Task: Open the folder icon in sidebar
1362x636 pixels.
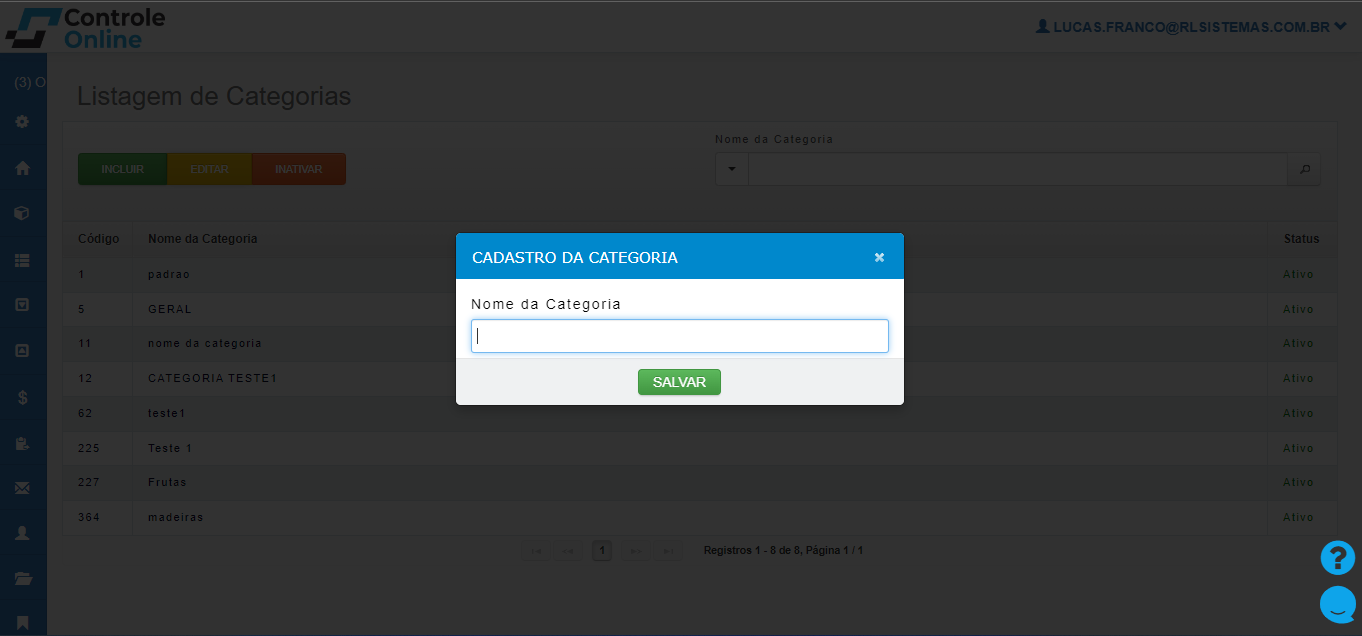Action: click(x=22, y=578)
